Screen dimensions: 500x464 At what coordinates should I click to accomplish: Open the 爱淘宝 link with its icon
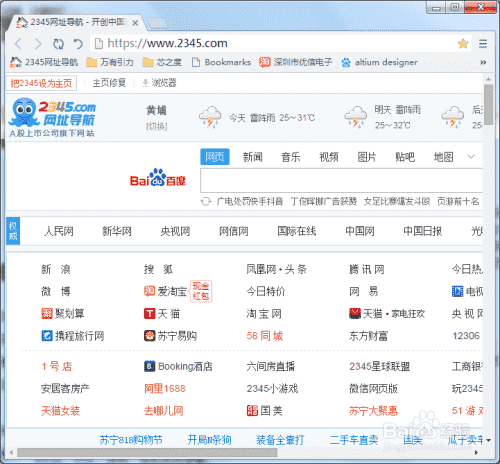[x=165, y=291]
